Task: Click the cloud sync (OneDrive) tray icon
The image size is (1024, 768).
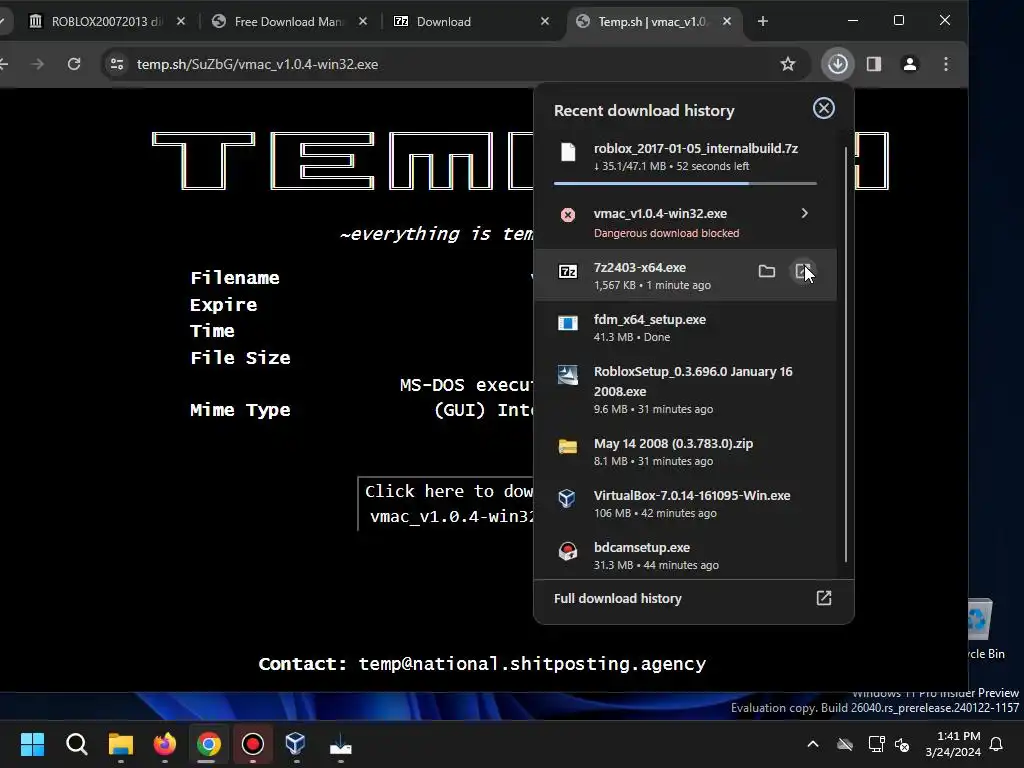Action: pyautogui.click(x=845, y=744)
